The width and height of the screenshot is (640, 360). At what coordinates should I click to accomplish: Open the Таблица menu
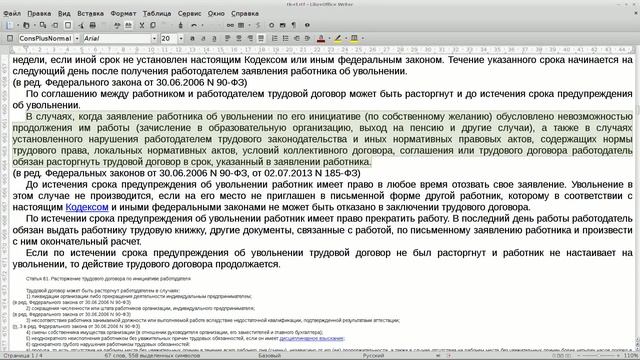(157, 13)
